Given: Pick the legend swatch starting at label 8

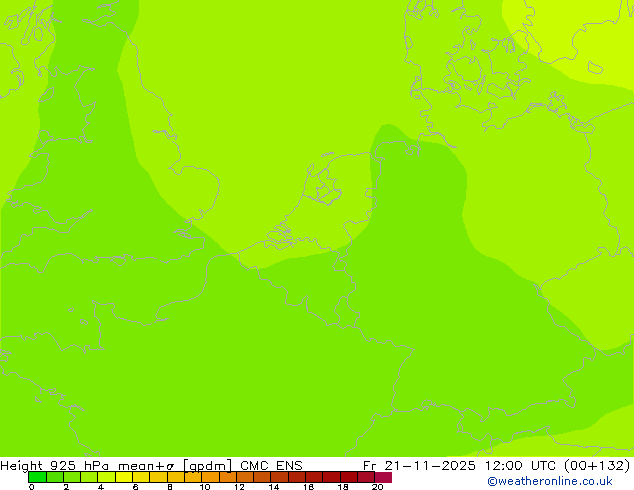Looking at the screenshot, I should tap(176, 477).
